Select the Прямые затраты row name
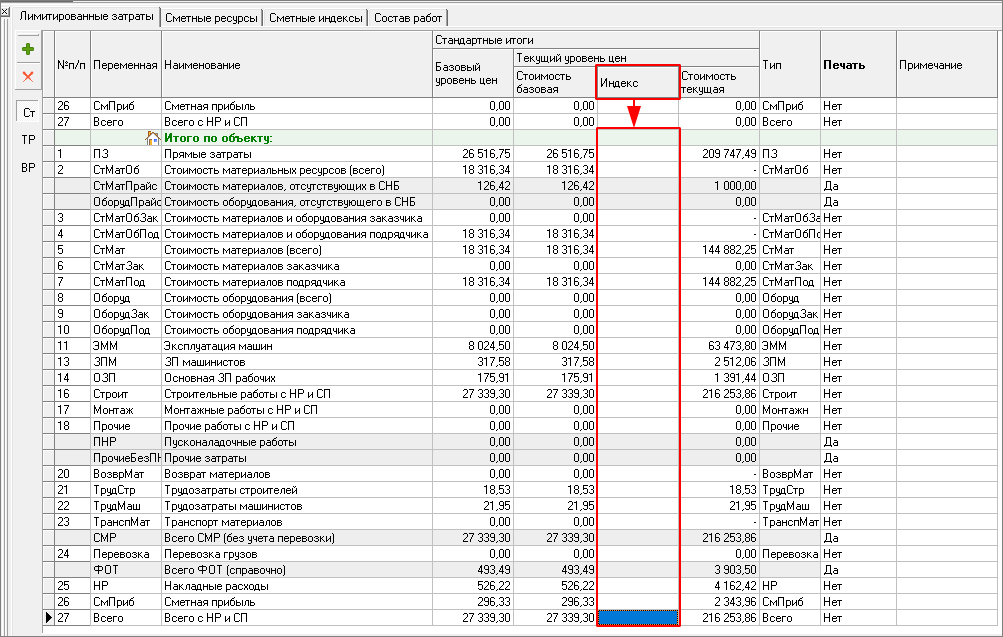 click(x=295, y=154)
